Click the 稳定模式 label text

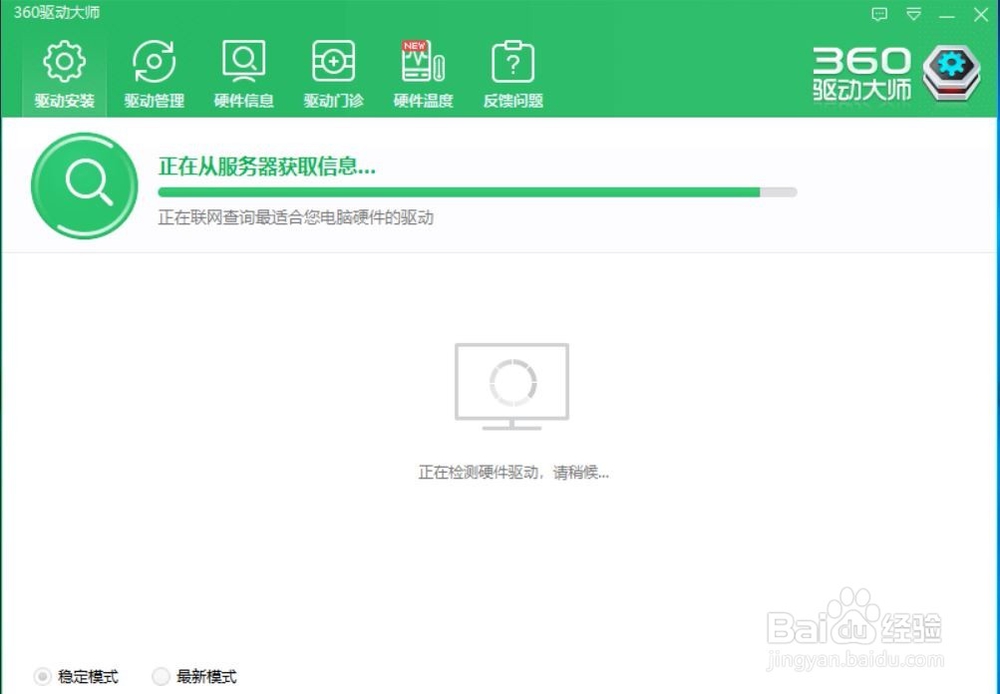click(88, 676)
